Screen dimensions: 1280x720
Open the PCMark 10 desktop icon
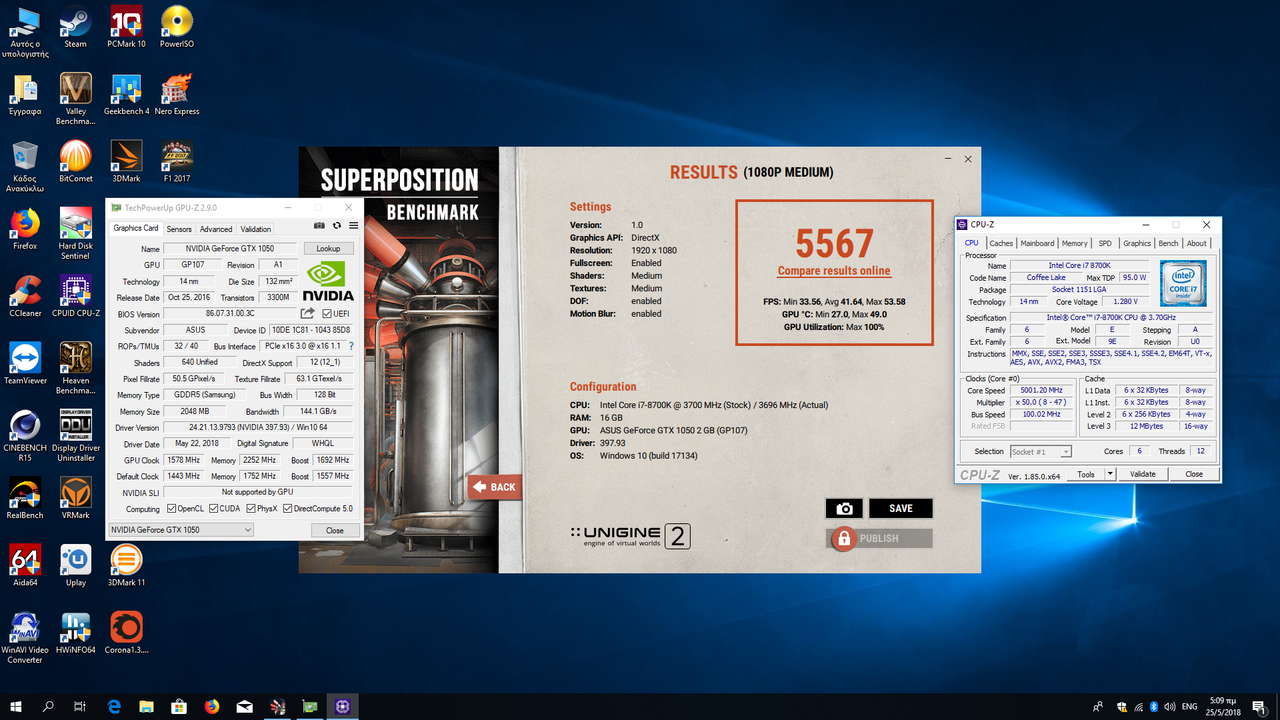click(x=126, y=26)
